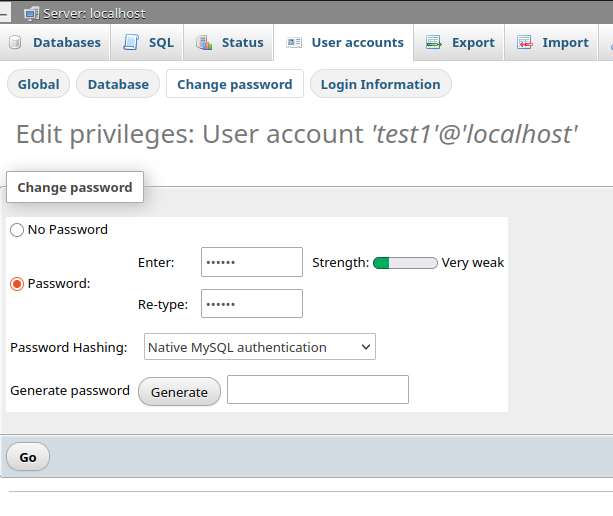
Task: Click the Databases cylinder icon
Action: click(15, 42)
